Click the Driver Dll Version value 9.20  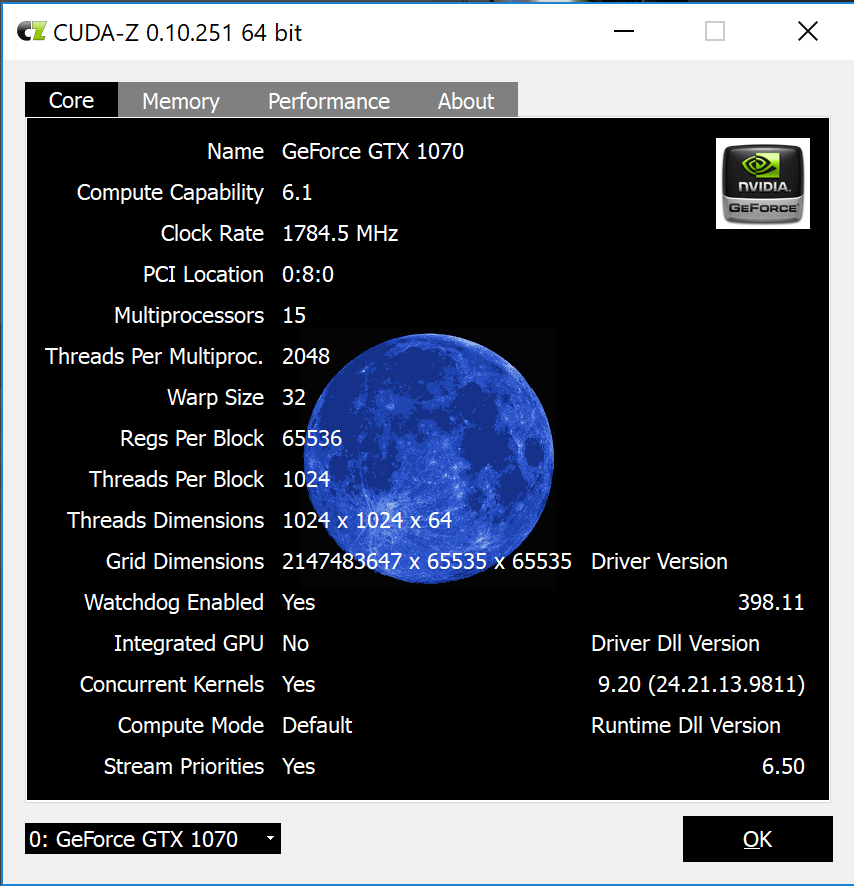click(700, 685)
